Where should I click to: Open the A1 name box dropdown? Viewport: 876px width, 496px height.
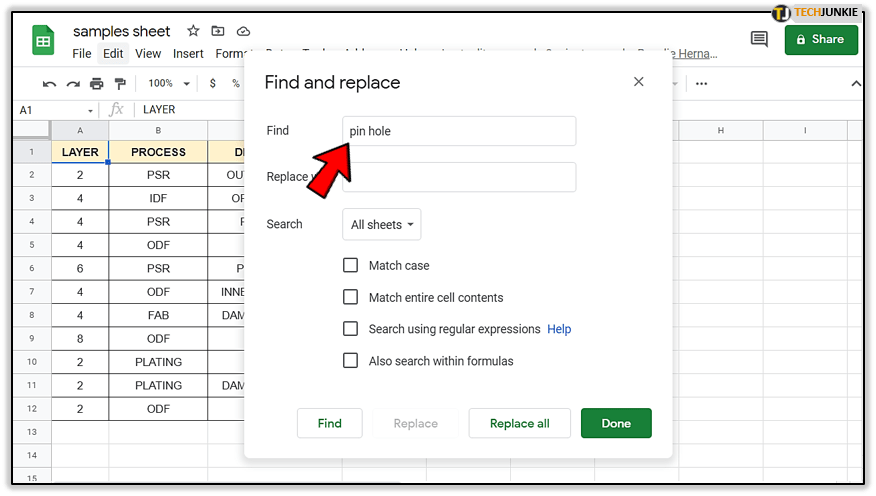click(90, 110)
